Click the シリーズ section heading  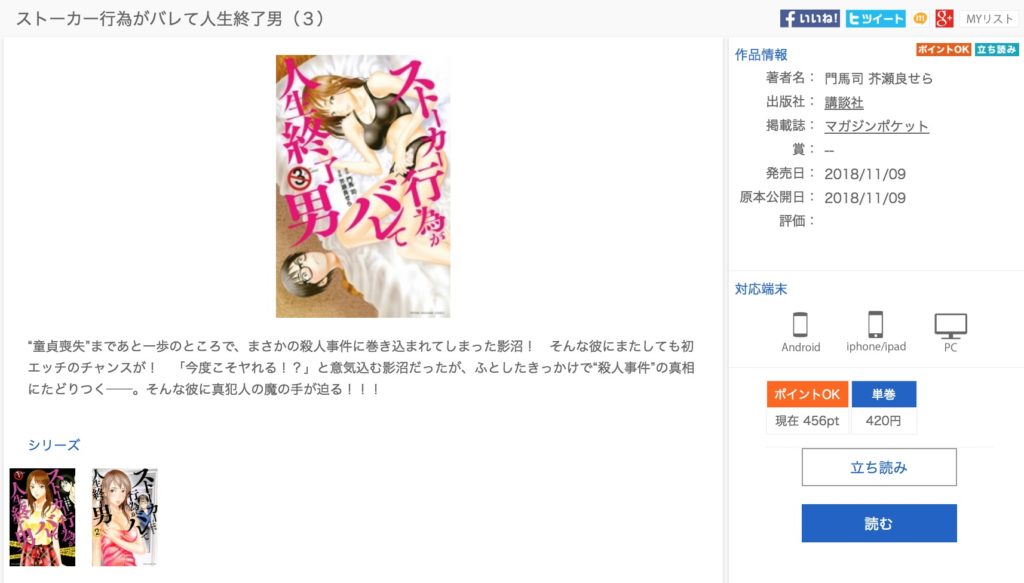pos(54,445)
